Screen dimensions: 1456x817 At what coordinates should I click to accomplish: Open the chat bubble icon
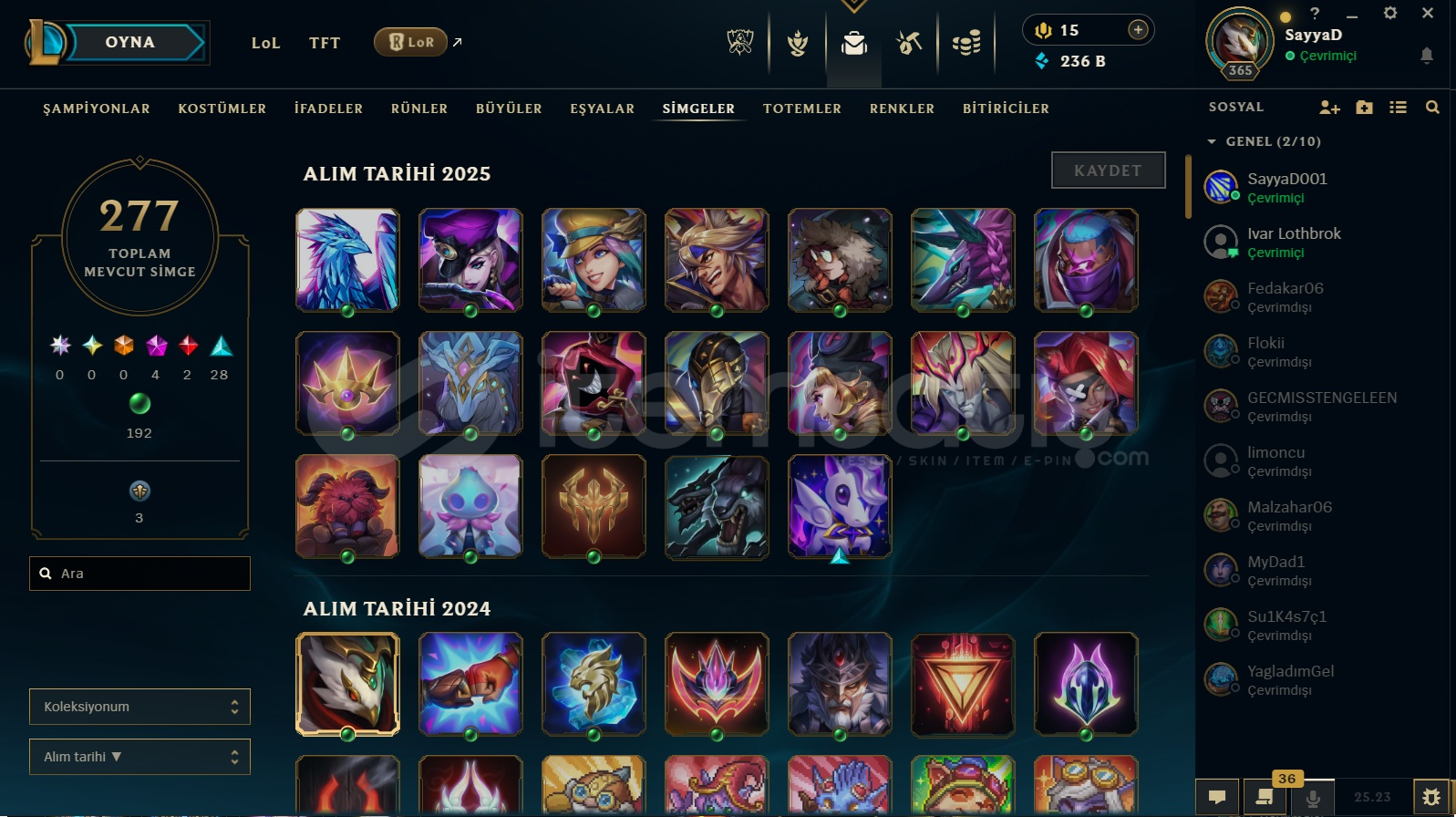[x=1217, y=797]
